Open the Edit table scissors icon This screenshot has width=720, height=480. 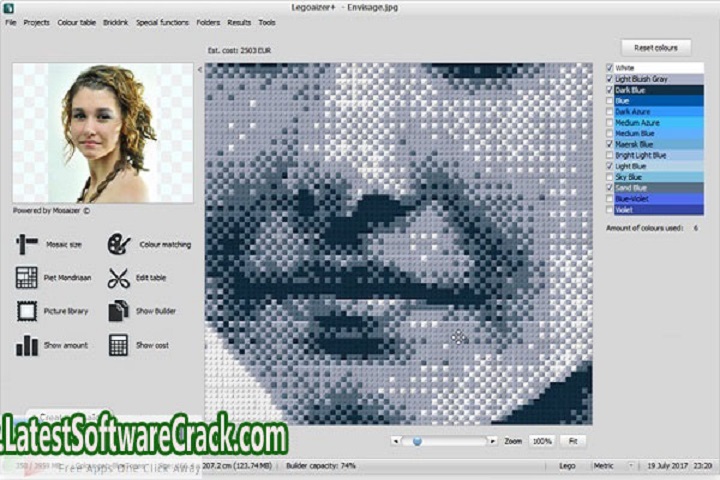pyautogui.click(x=118, y=278)
